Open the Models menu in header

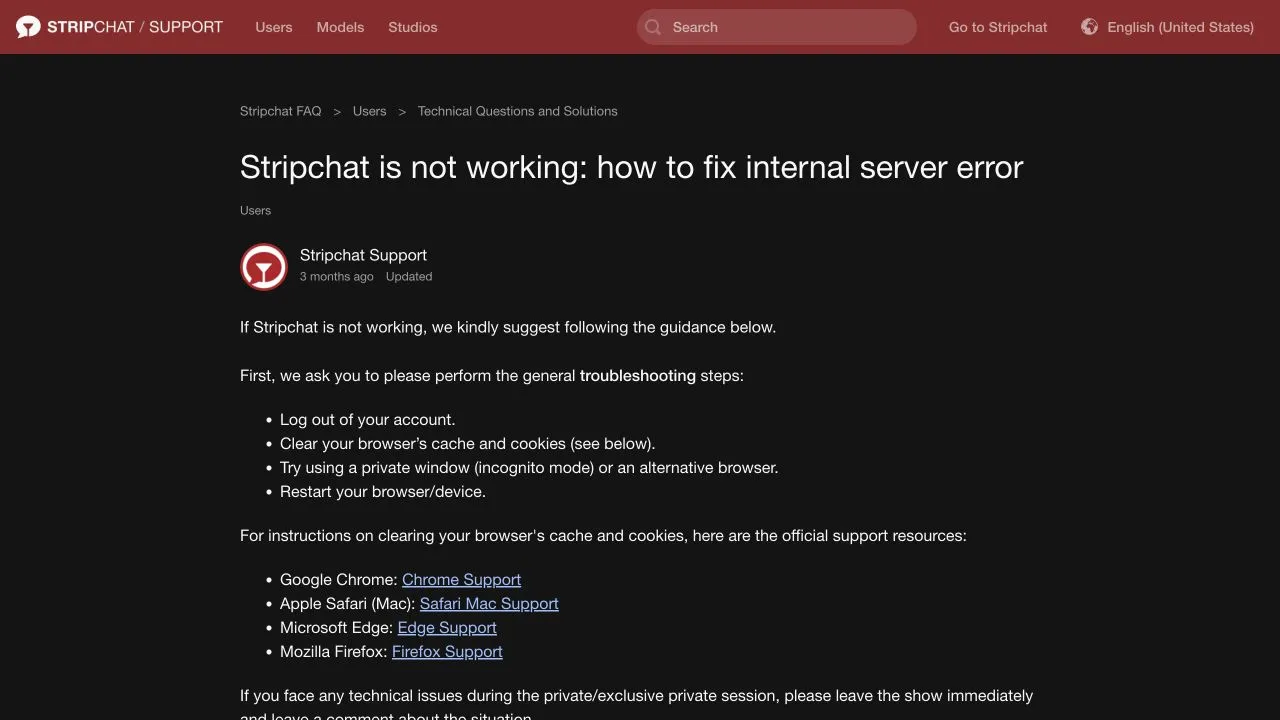coord(340,27)
